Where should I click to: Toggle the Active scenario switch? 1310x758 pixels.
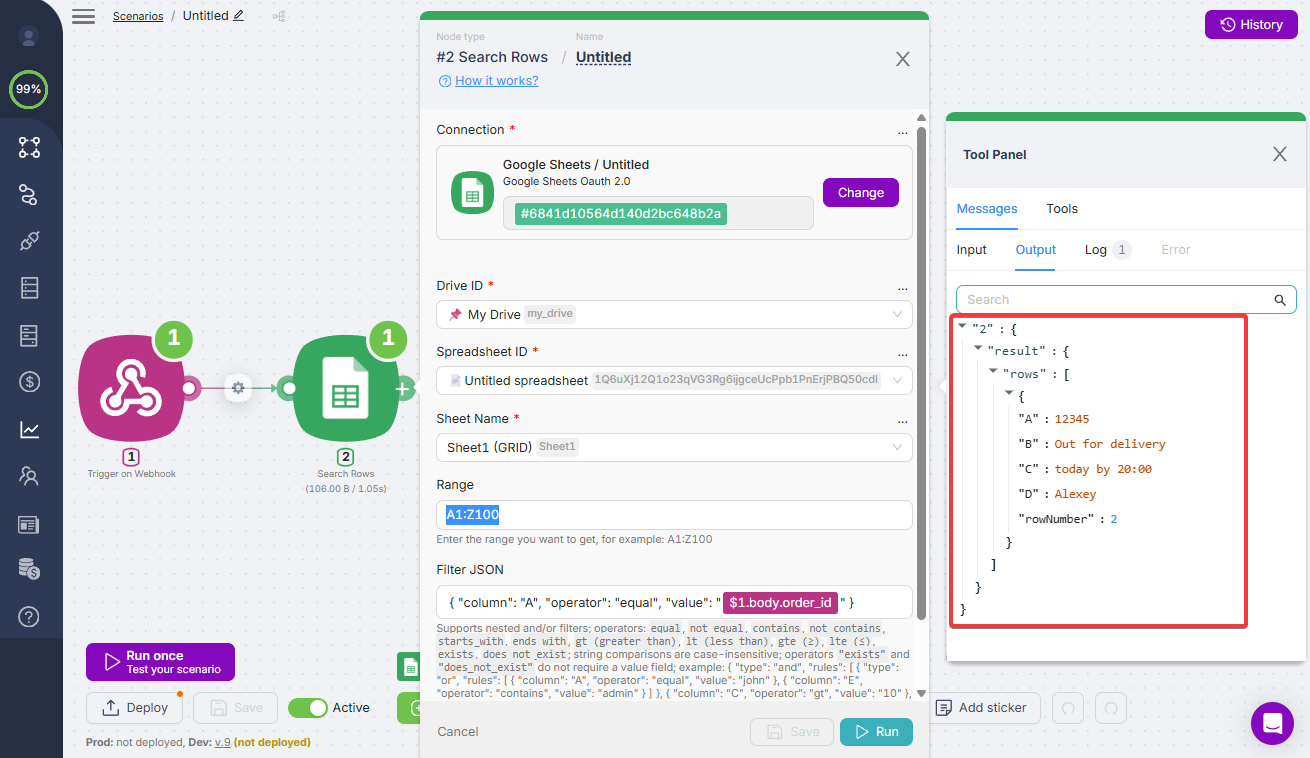click(308, 708)
